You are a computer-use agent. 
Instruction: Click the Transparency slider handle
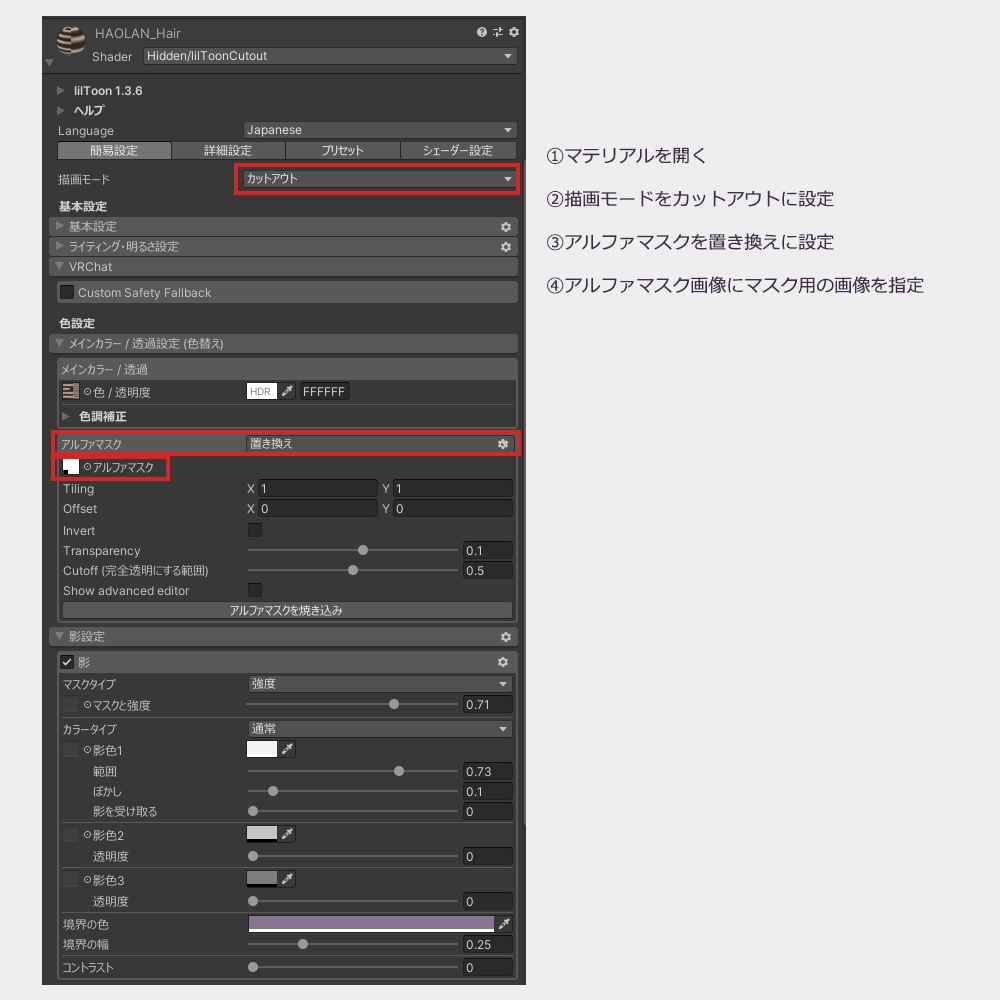[x=363, y=550]
